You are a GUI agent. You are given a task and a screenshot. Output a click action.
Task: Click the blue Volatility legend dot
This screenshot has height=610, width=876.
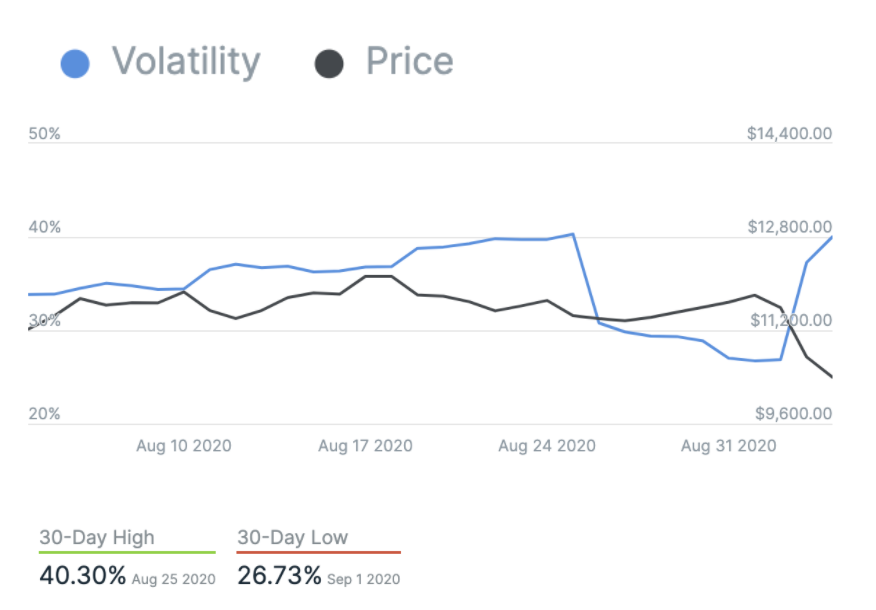(75, 64)
